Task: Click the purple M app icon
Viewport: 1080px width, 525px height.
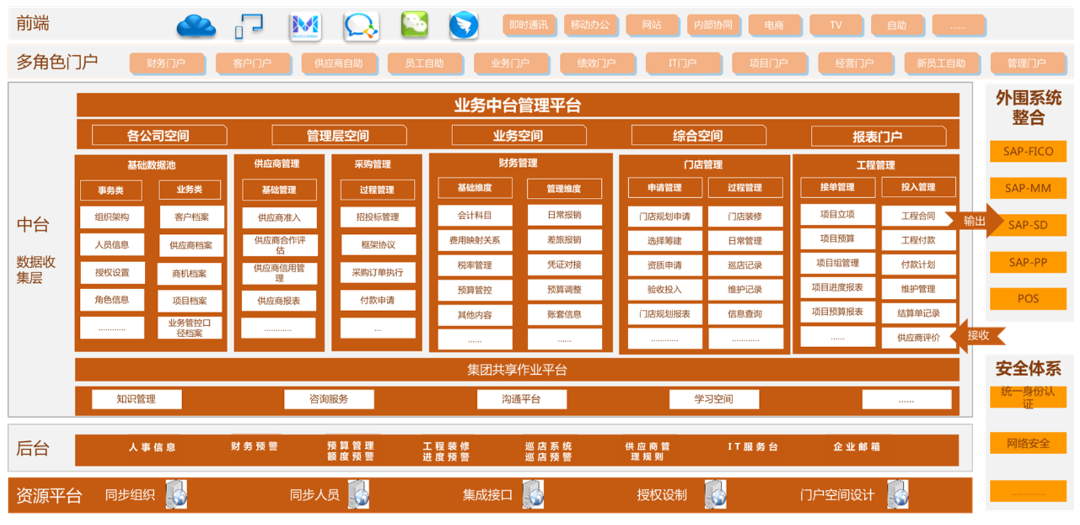Action: (305, 26)
